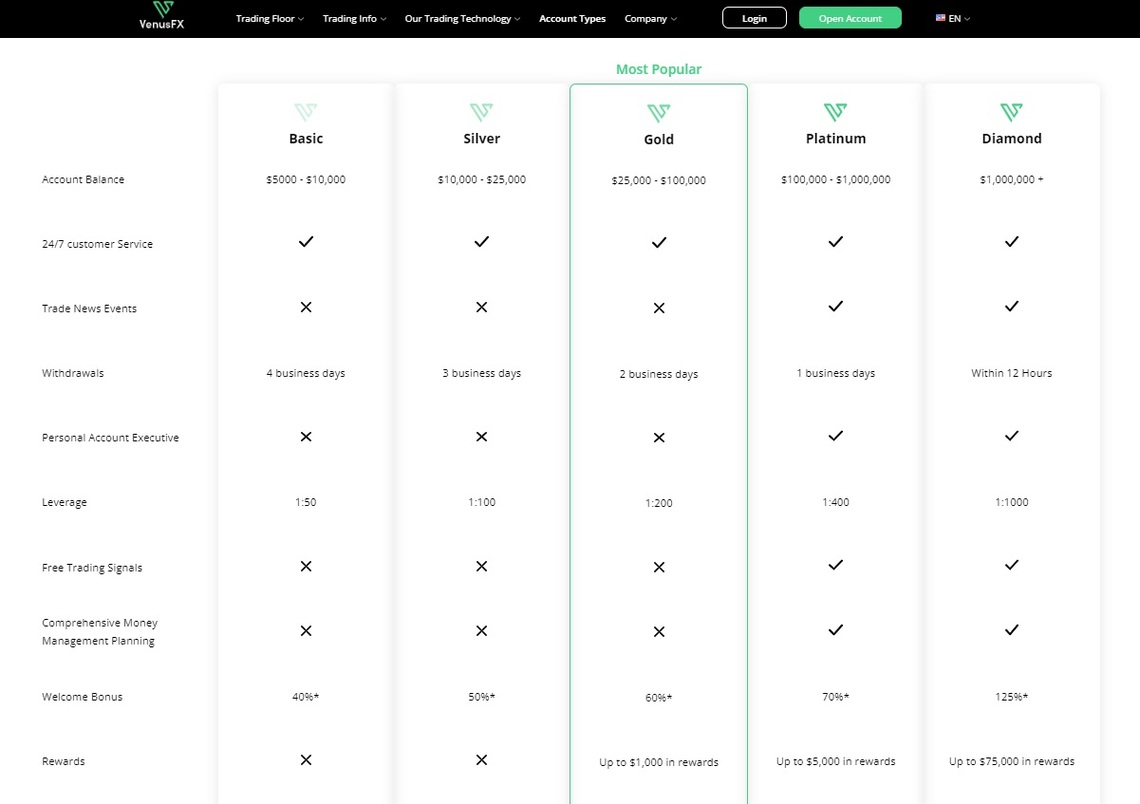1140x804 pixels.
Task: Click Silver Comprehensive Money Management cross
Action: 481,630
